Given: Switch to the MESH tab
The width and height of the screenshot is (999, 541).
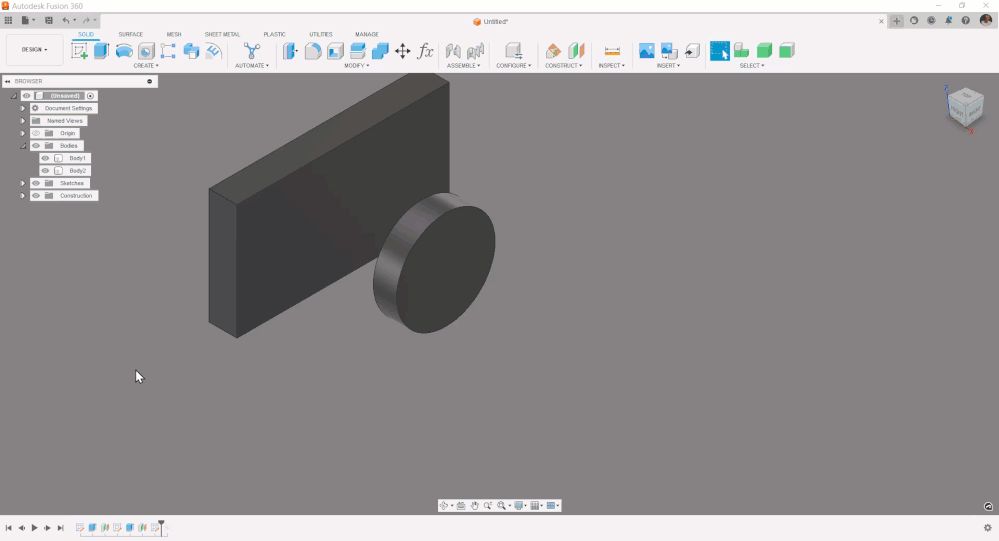Looking at the screenshot, I should point(174,34).
